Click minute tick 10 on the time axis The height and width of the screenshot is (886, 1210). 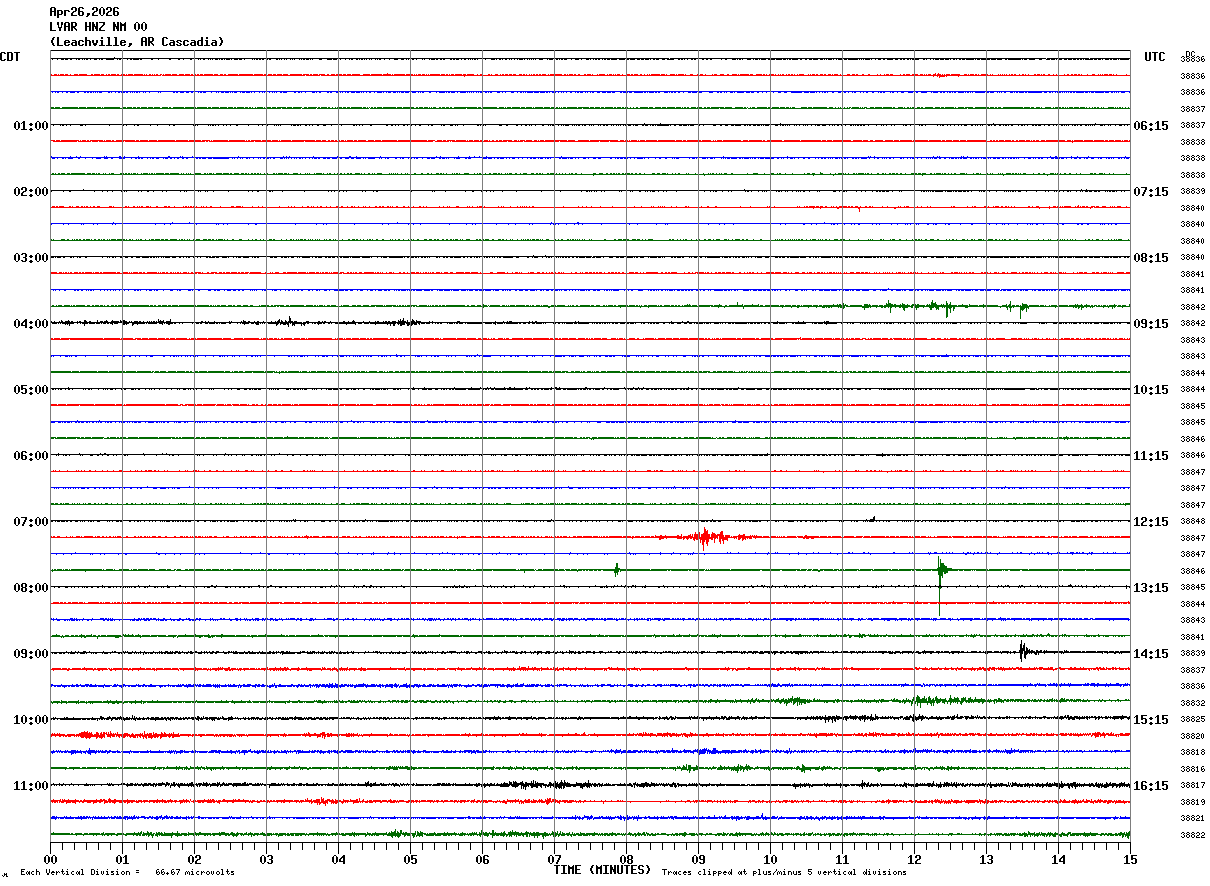(x=770, y=859)
